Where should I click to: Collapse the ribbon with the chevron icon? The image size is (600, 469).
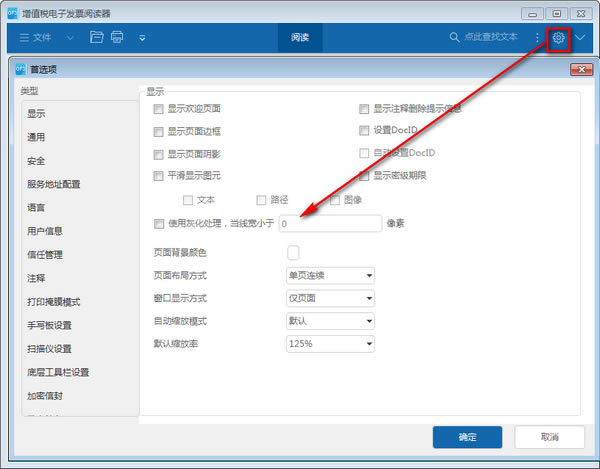click(580, 37)
